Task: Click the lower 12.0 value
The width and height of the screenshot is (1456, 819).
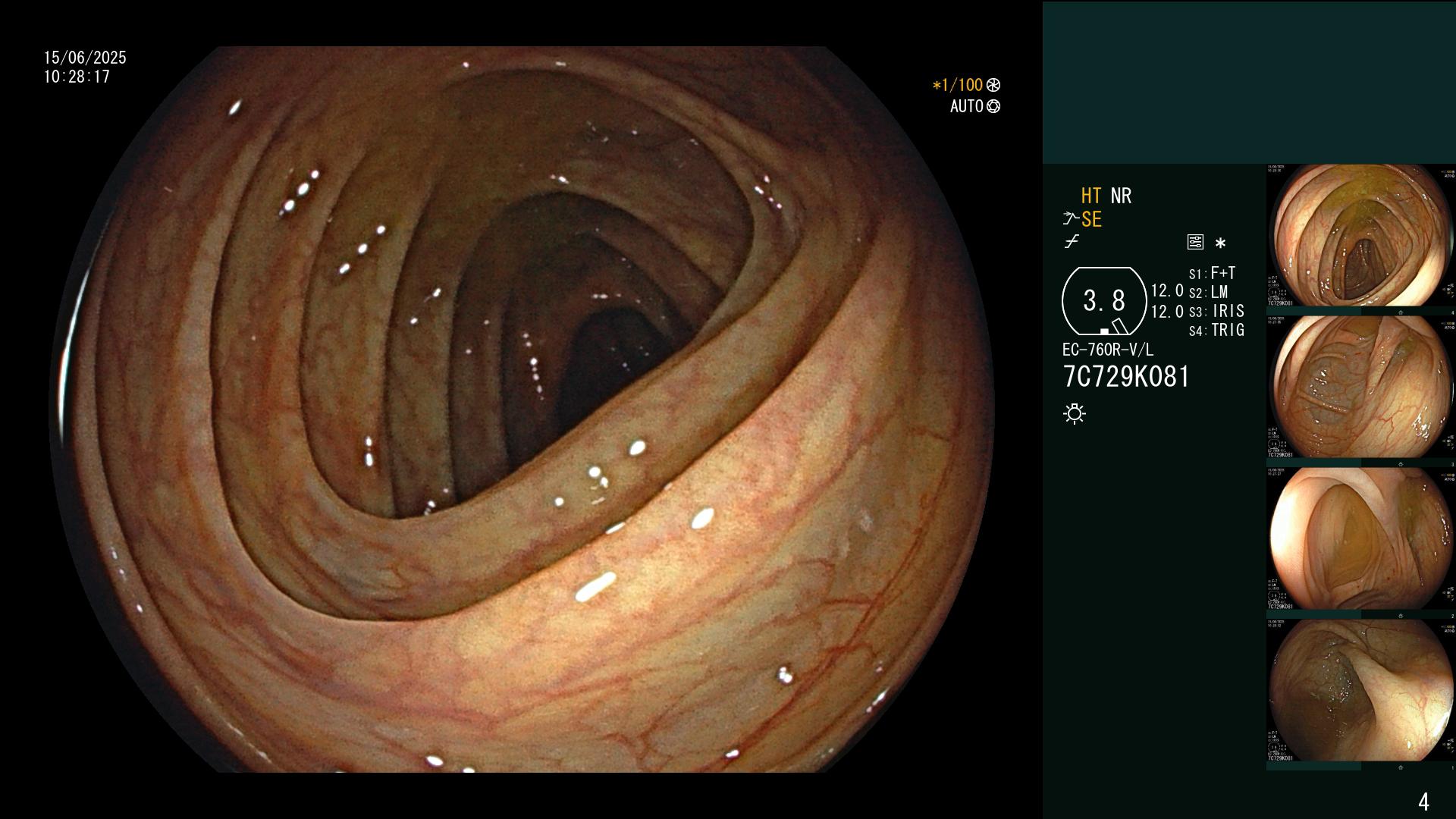Action: (x=1167, y=312)
